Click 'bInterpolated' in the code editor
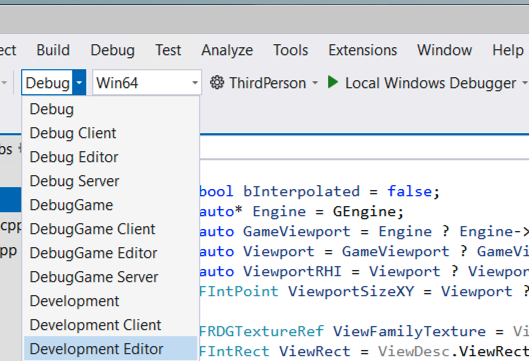529x361 pixels. point(301,191)
